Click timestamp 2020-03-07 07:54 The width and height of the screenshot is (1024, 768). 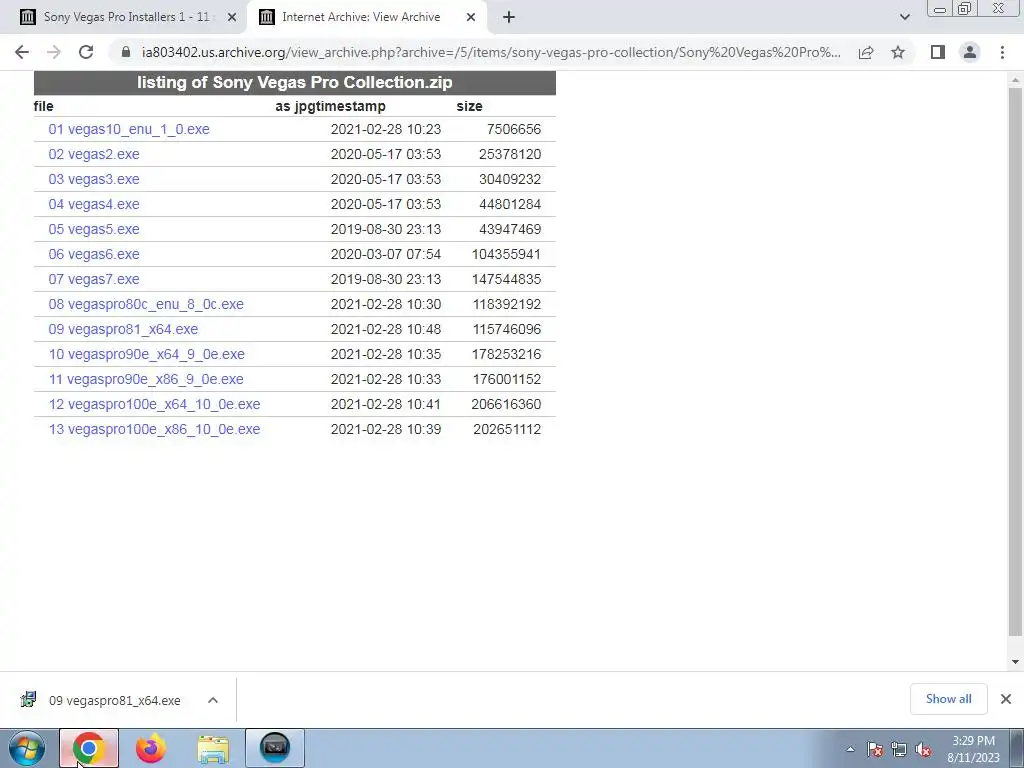pos(385,254)
